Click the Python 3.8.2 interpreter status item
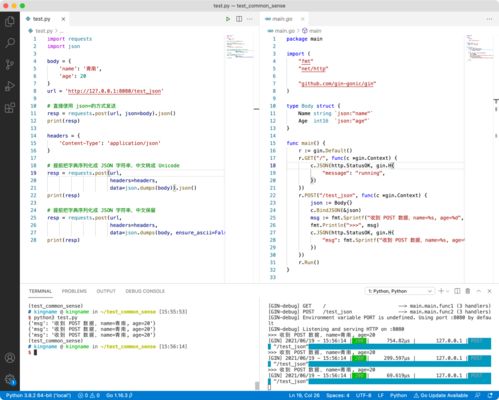 [38, 395]
